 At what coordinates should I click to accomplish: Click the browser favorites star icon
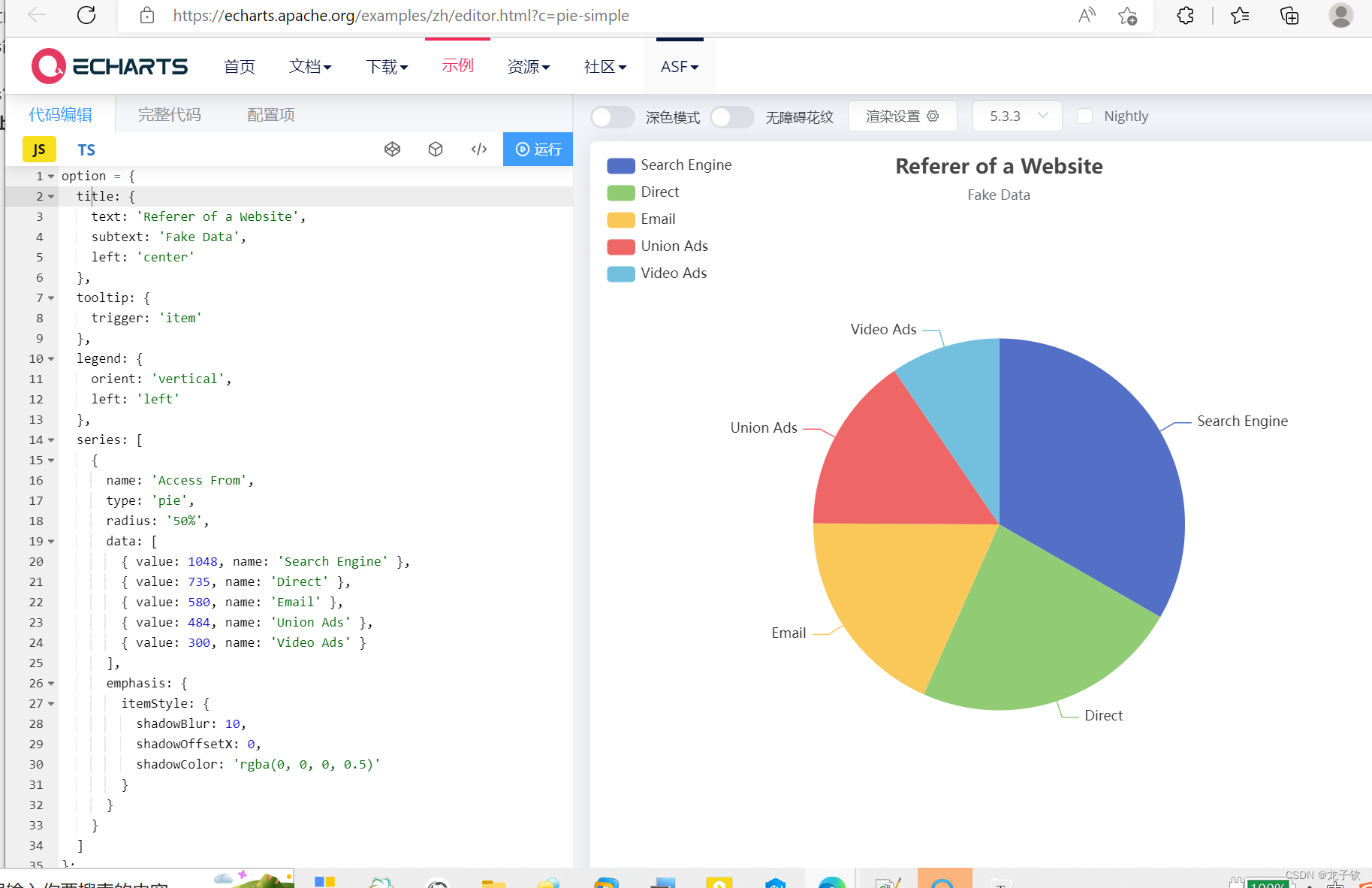[x=1240, y=15]
